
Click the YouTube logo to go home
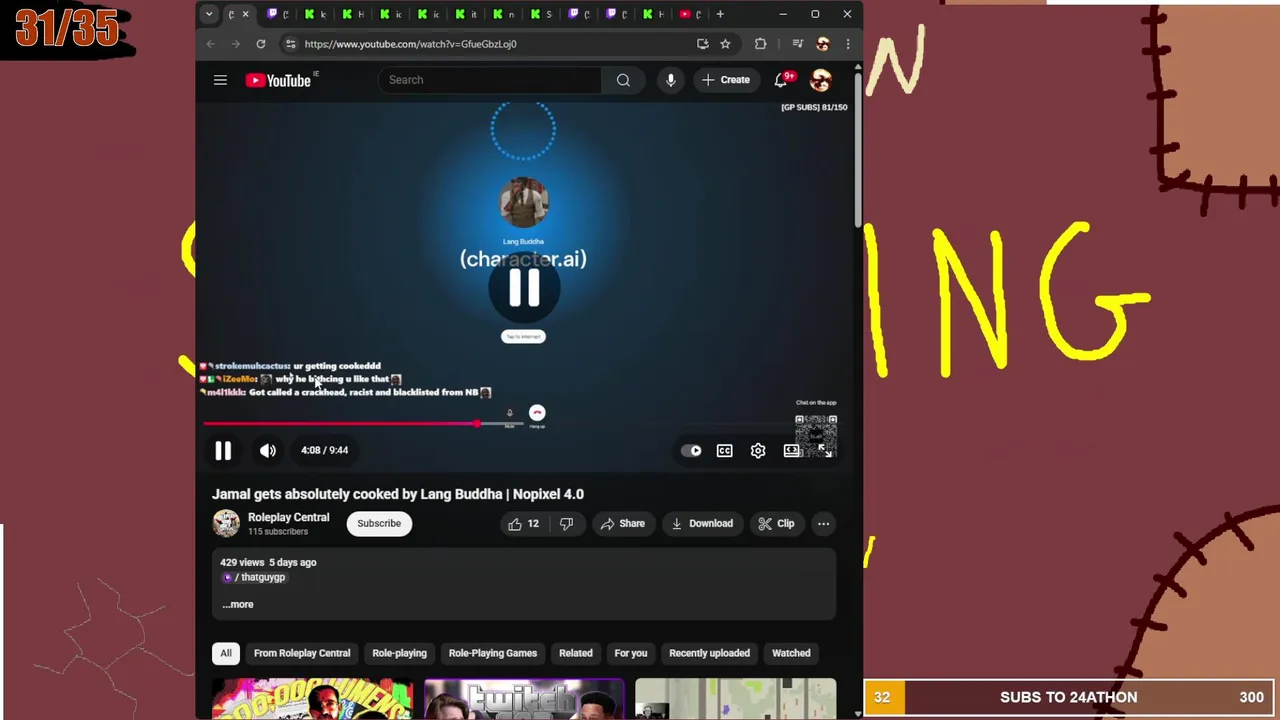click(x=279, y=80)
